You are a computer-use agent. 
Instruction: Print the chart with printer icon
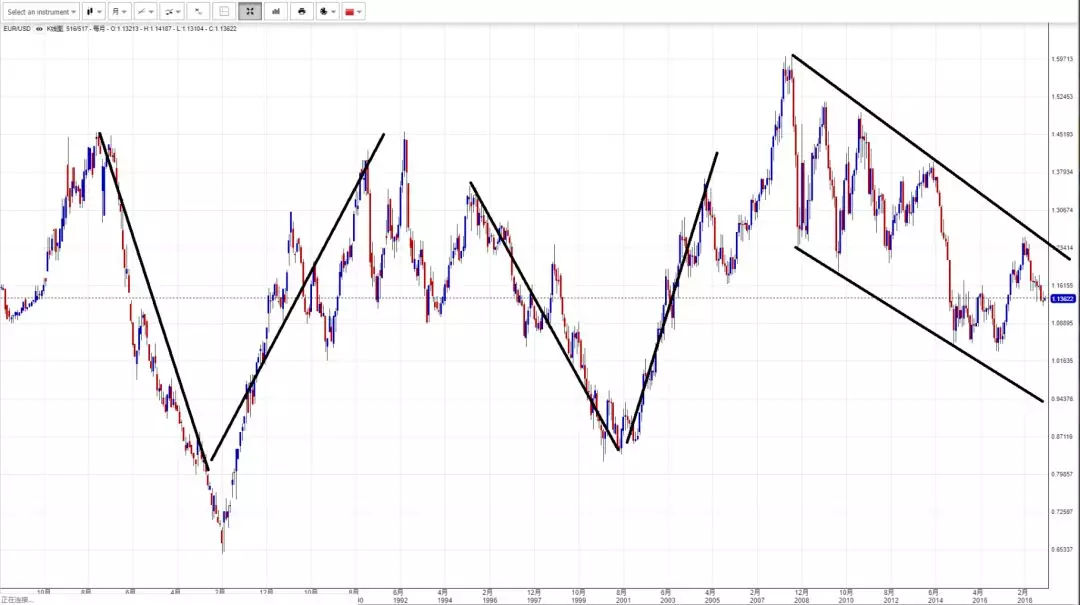point(301,12)
